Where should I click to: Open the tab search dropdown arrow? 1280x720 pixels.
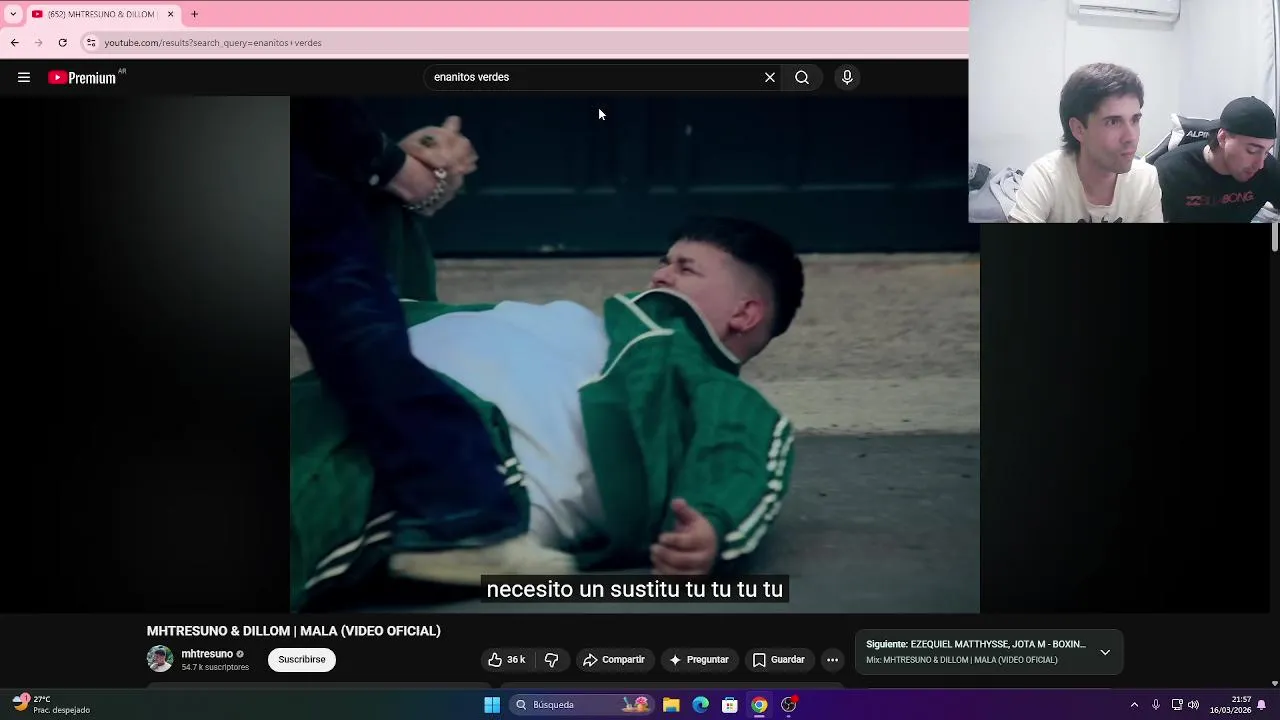(x=13, y=14)
